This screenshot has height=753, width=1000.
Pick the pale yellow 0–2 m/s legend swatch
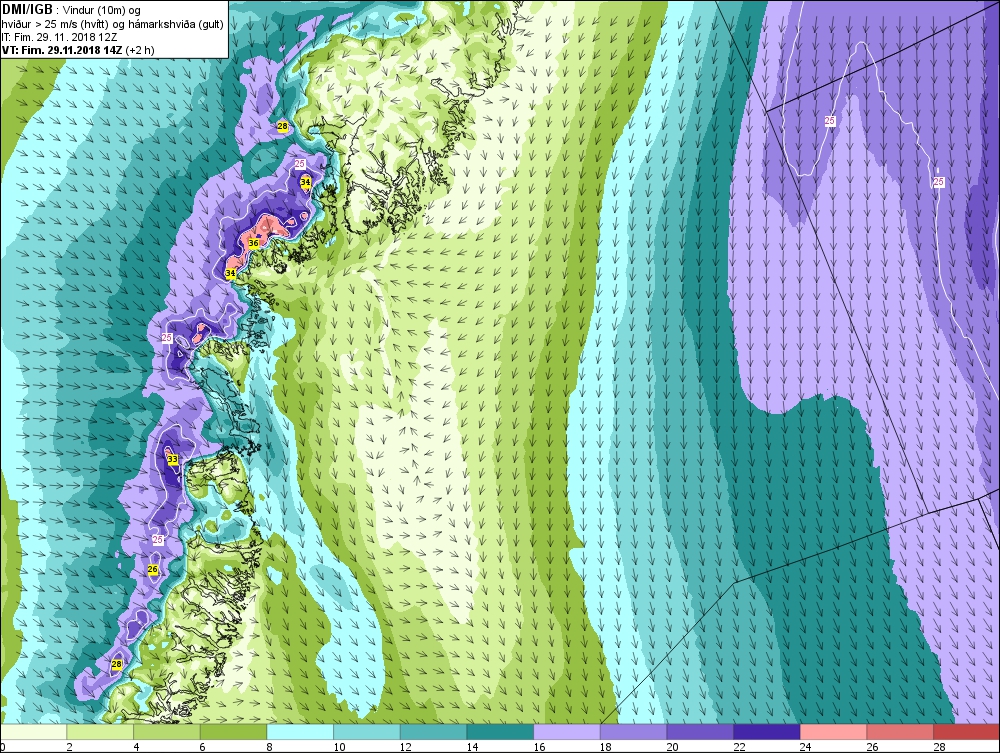[x=33, y=731]
